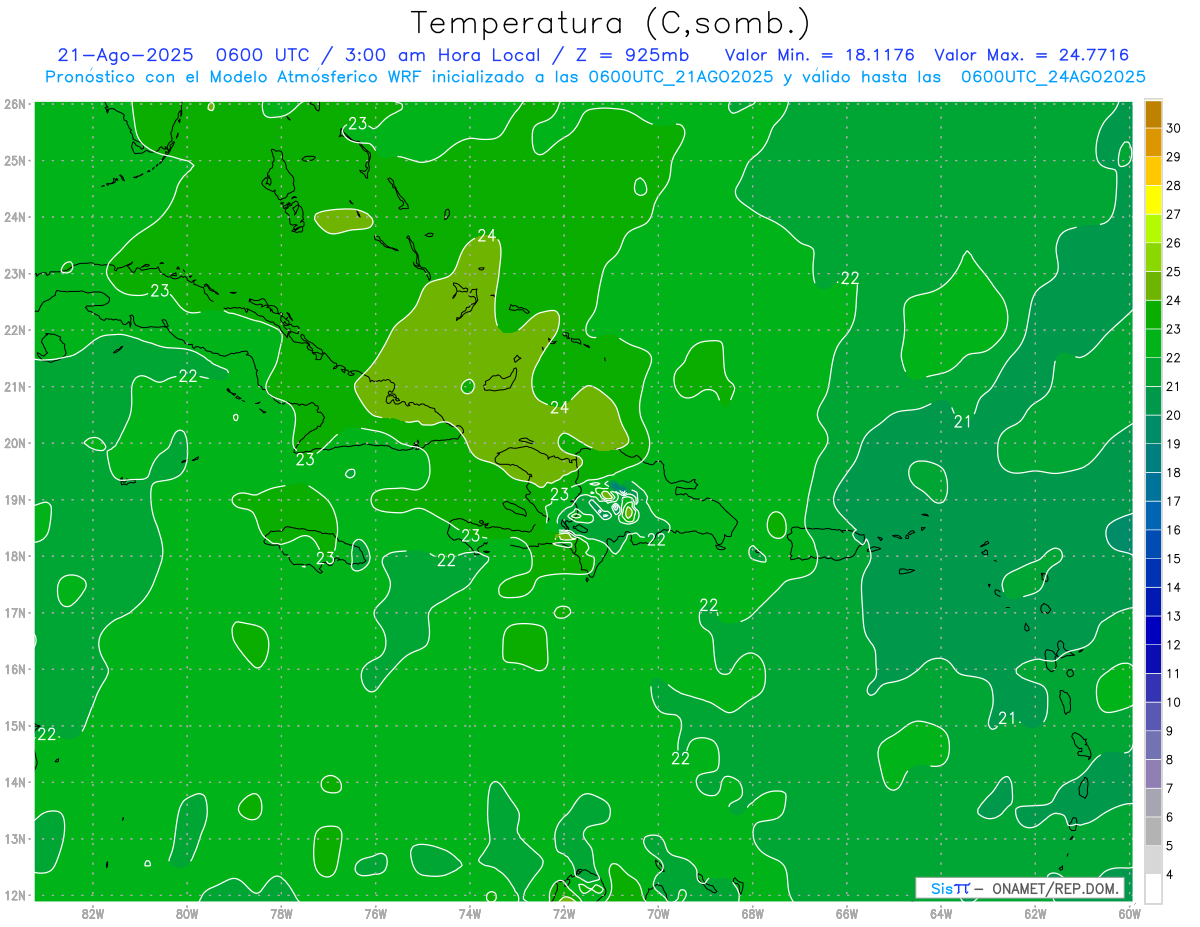Click the 78W longitude axis label

[281, 913]
